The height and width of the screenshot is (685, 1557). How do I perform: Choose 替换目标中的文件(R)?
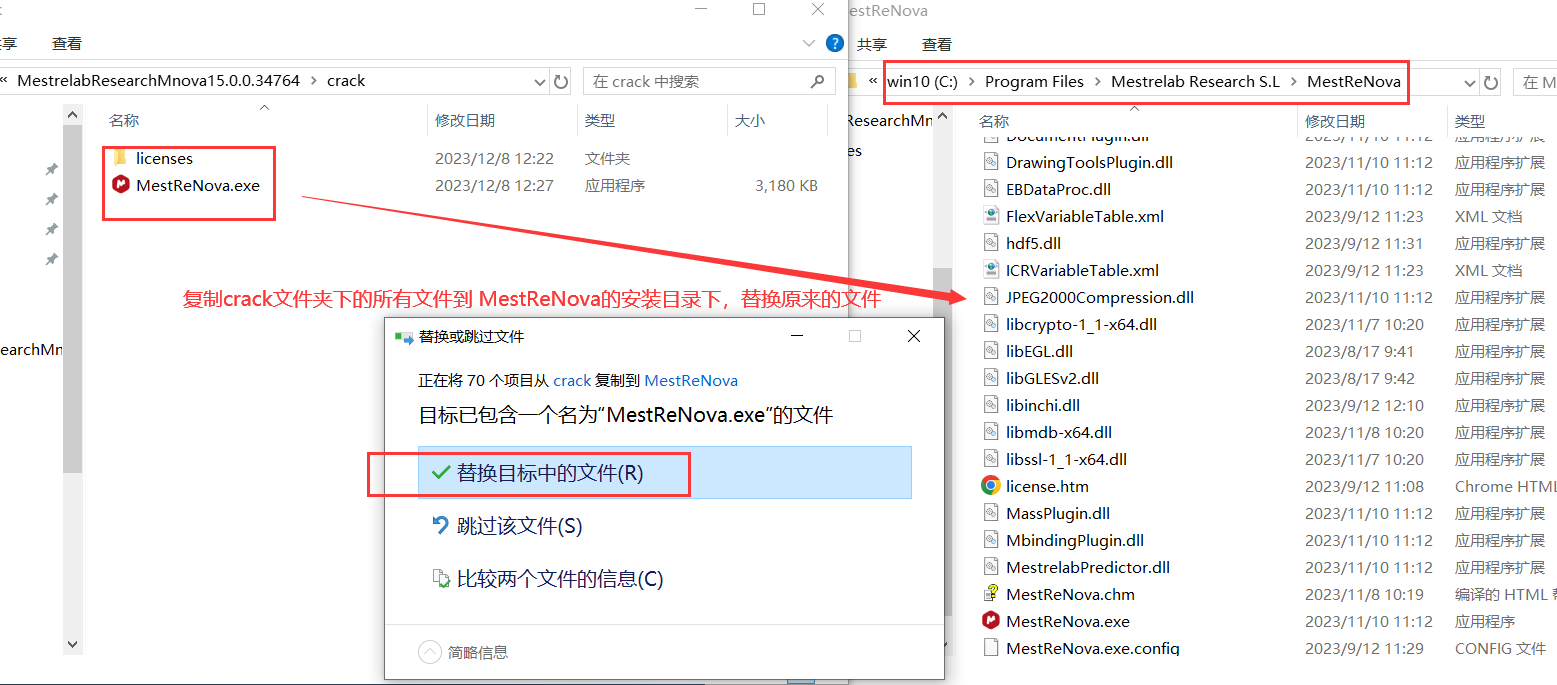665,473
